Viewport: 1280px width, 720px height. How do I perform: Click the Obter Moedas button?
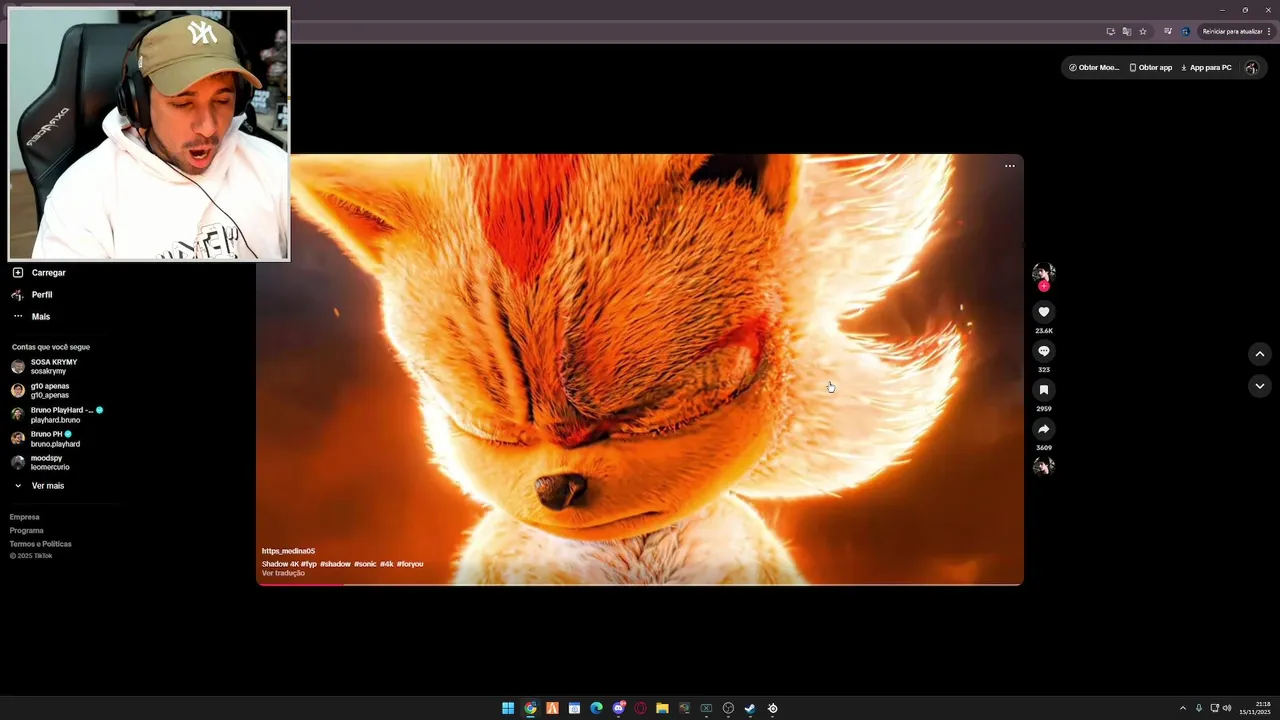[1094, 68]
